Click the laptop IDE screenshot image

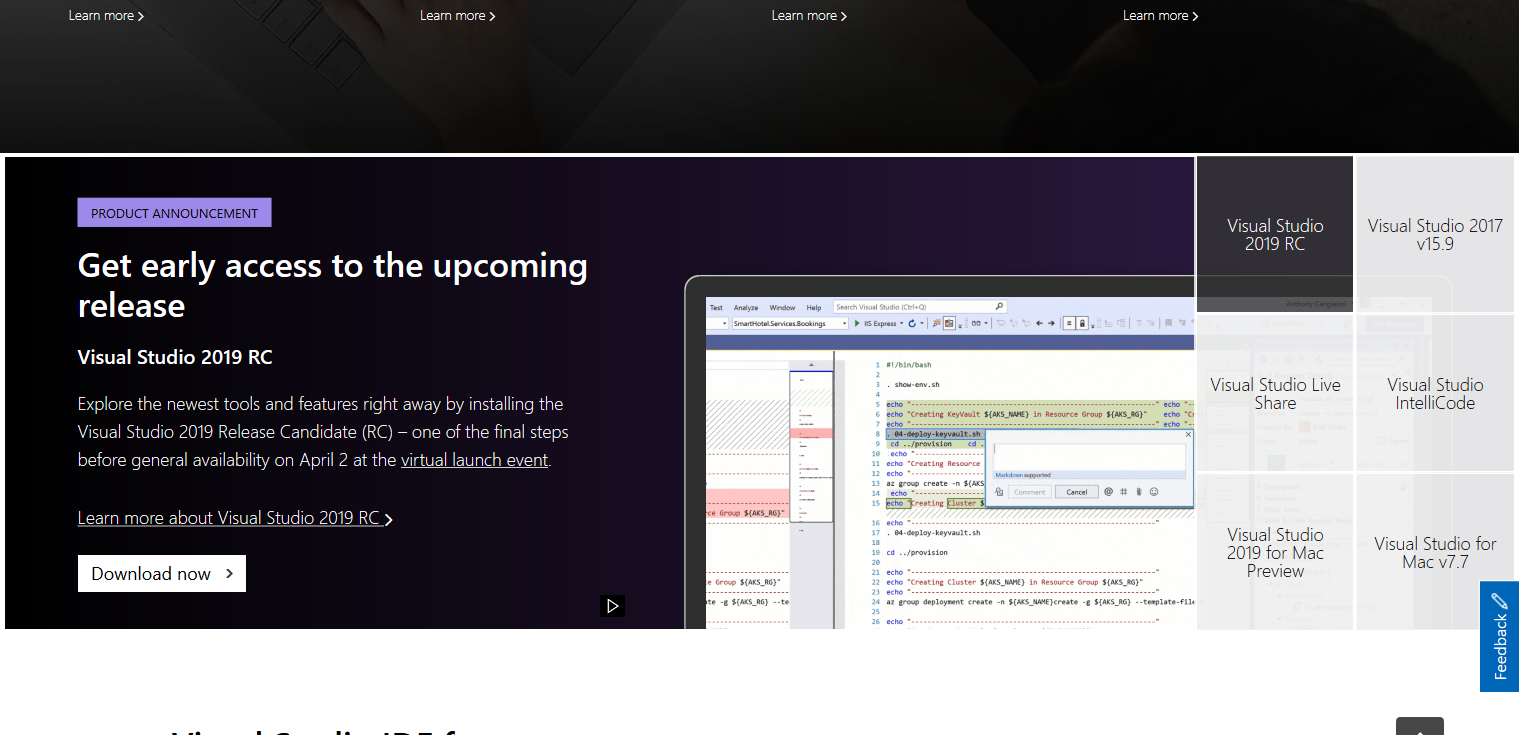point(940,452)
